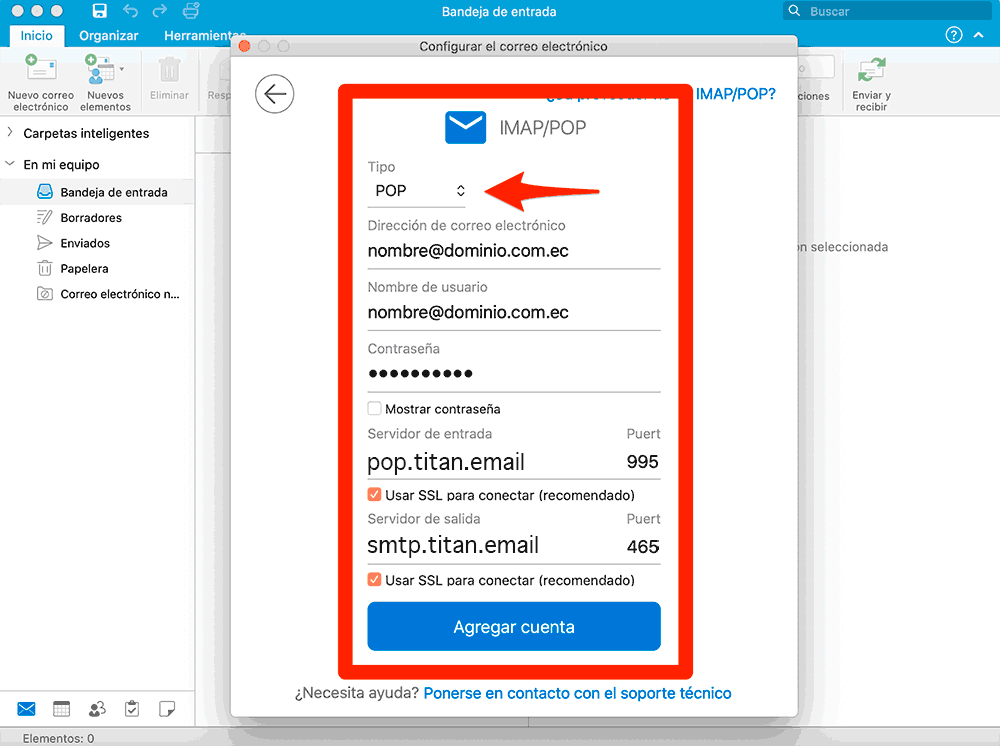Click the back arrow in setup dialog

274,94
